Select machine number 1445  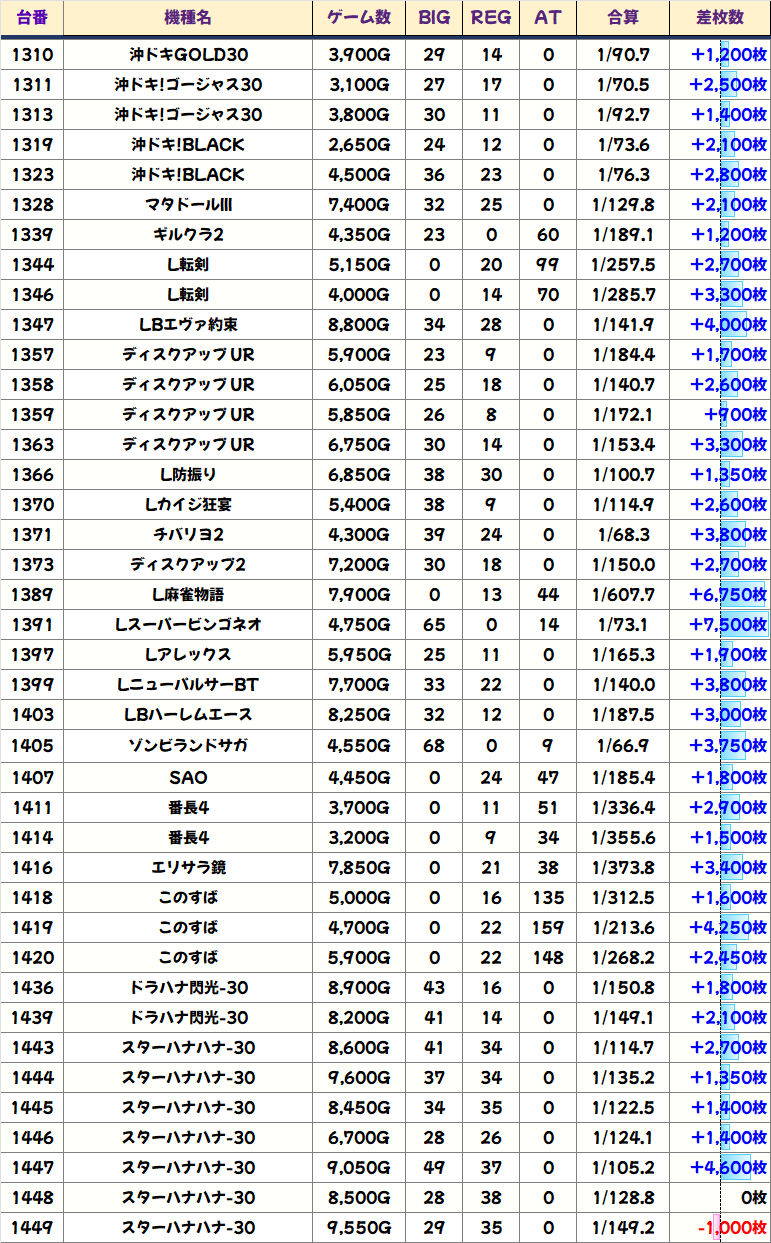point(32,1107)
